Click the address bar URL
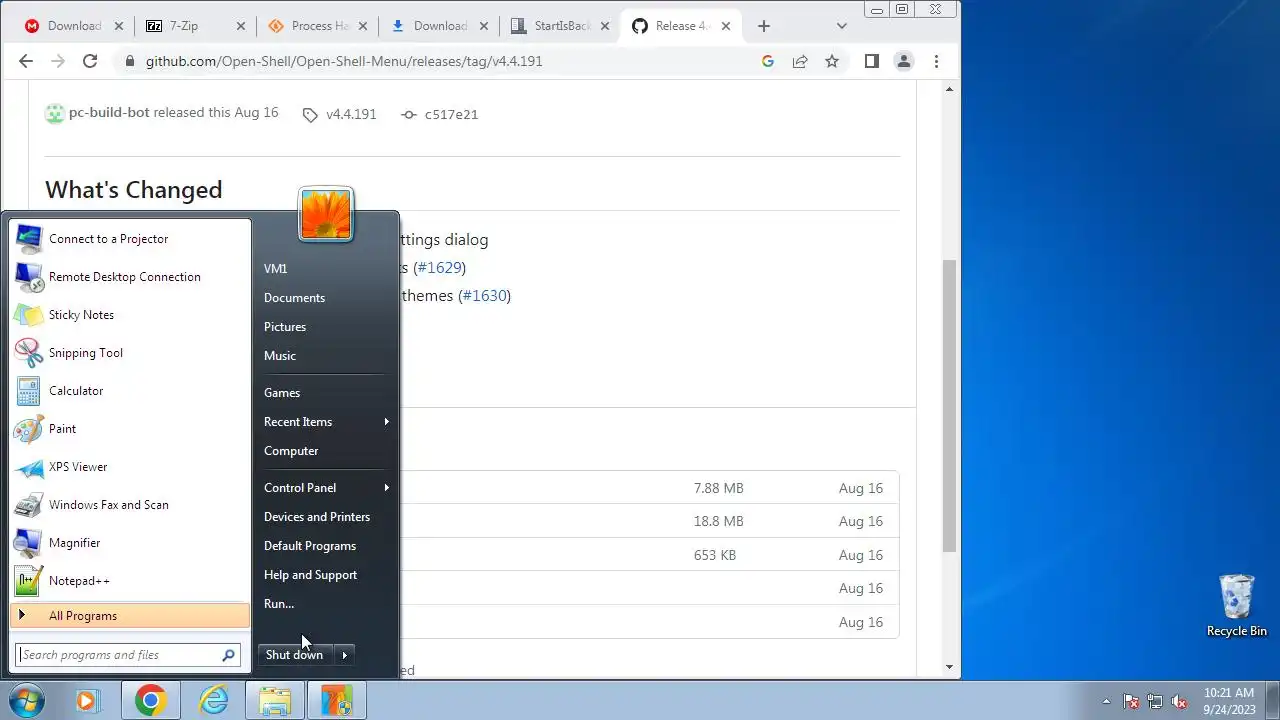 click(344, 61)
